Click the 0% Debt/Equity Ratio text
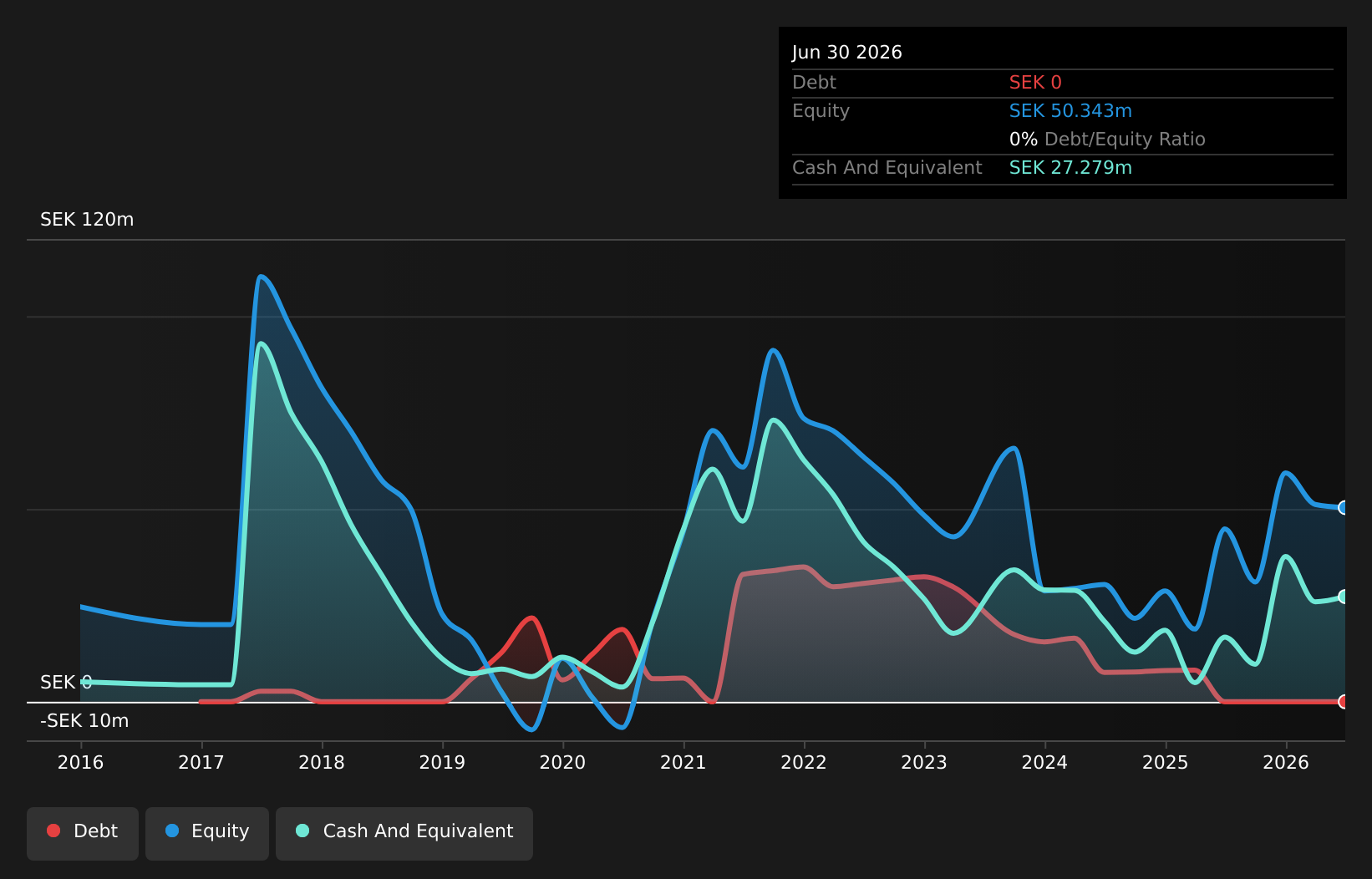Viewport: 1372px width, 879px height. click(1107, 140)
